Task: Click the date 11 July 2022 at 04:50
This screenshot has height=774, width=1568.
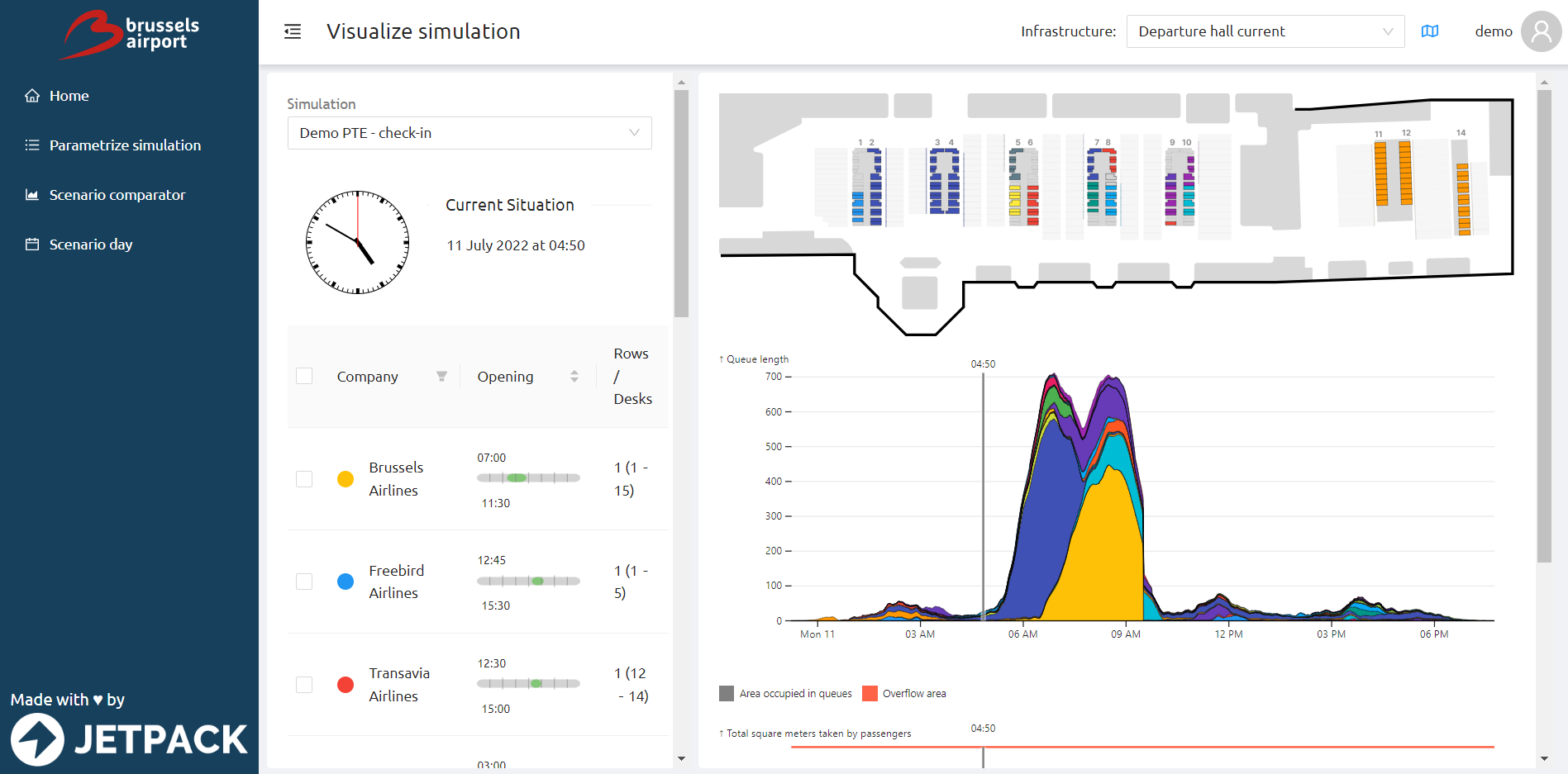Action: (x=516, y=245)
